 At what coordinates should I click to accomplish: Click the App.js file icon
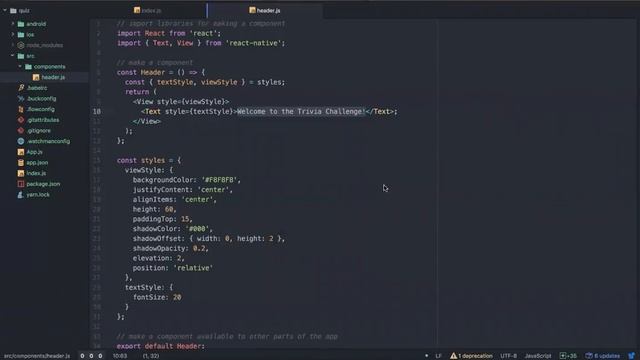click(x=21, y=152)
